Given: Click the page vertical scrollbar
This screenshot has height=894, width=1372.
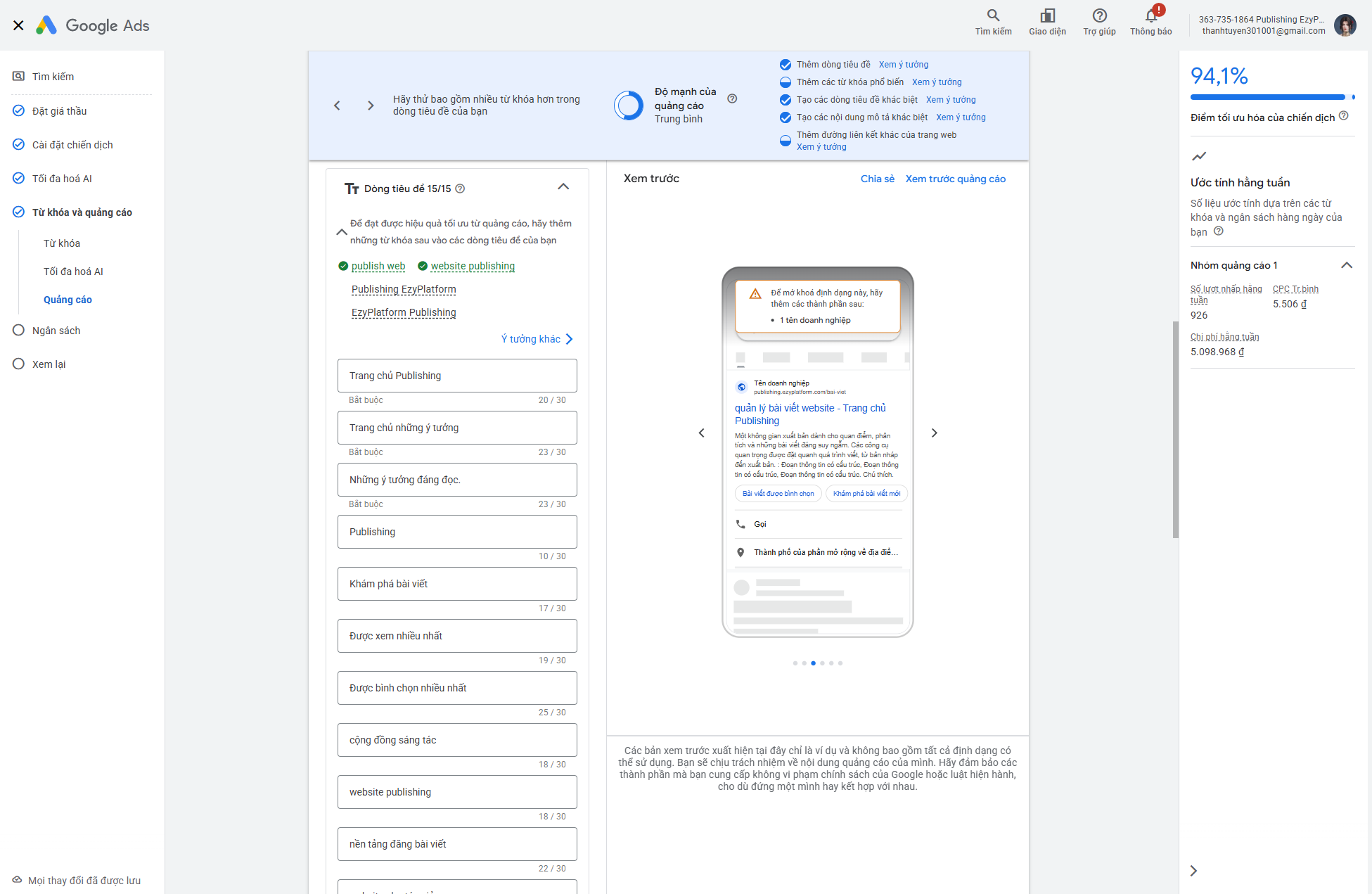Looking at the screenshot, I should pyautogui.click(x=1175, y=429).
